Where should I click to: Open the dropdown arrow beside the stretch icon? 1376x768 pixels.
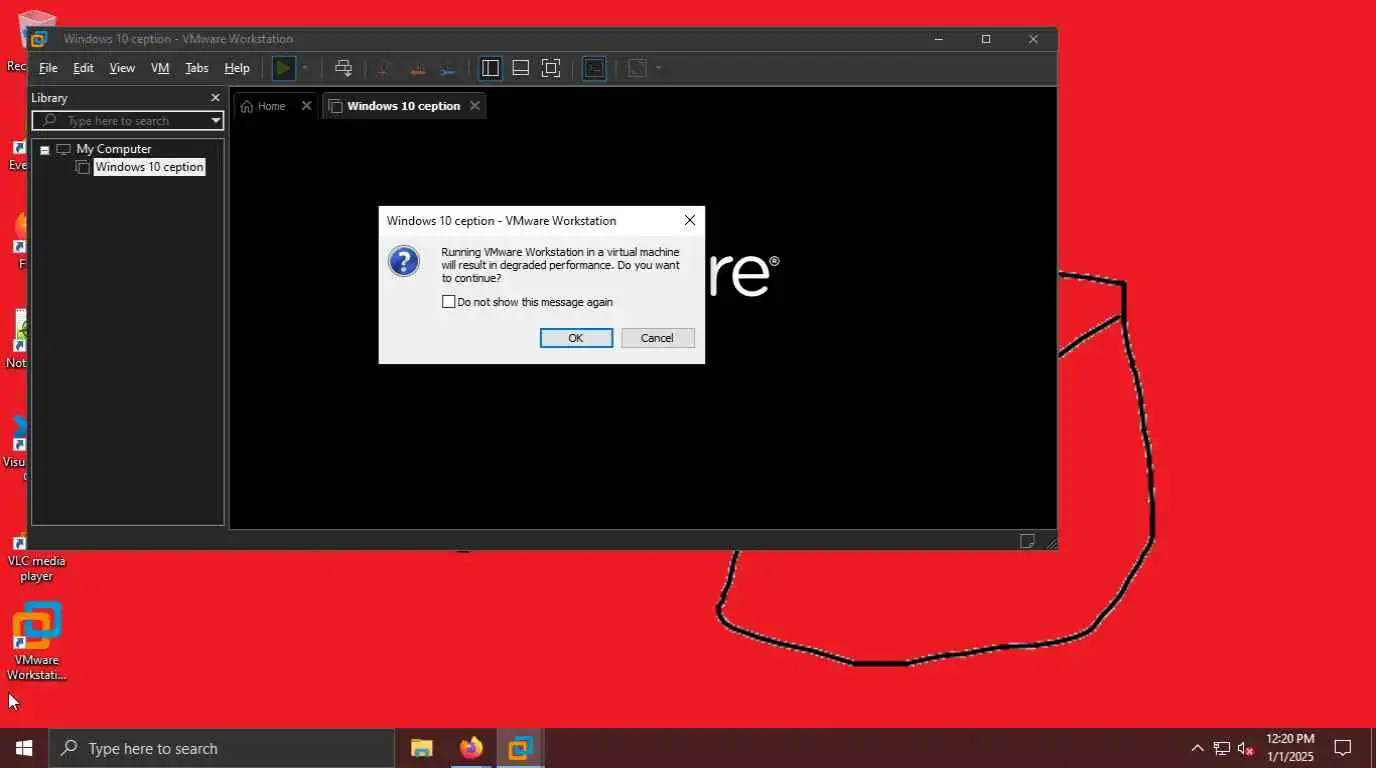click(x=659, y=68)
